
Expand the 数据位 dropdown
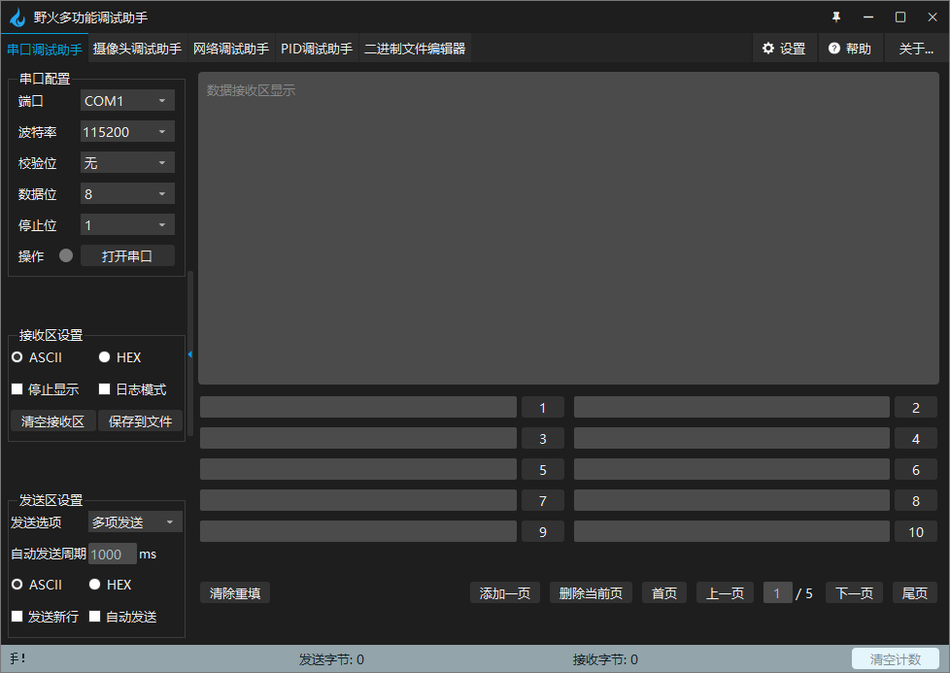[x=127, y=194]
